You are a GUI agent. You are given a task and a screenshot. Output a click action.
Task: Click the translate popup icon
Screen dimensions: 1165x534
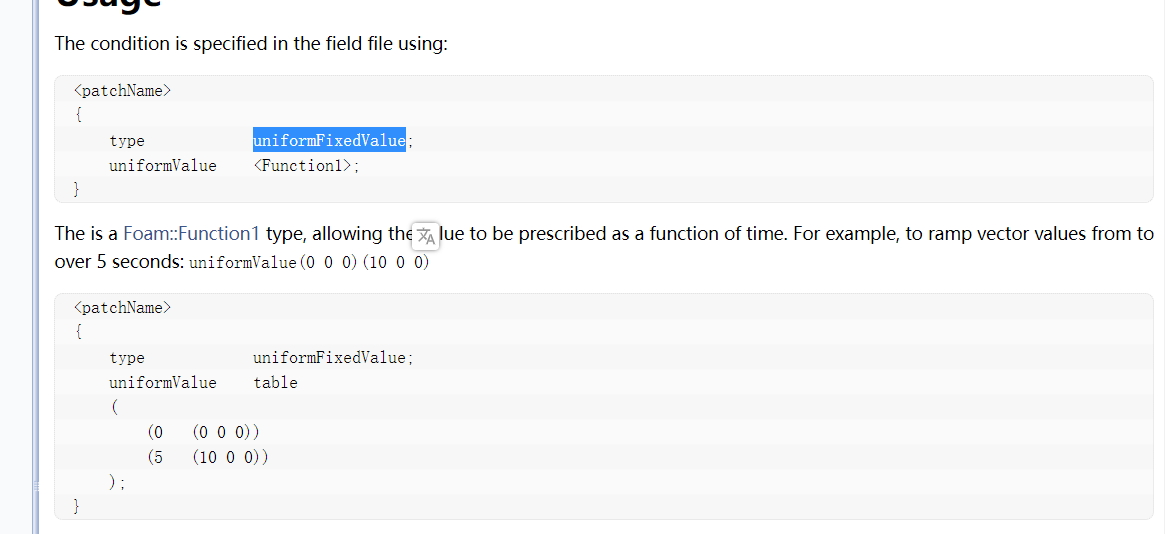pyautogui.click(x=426, y=235)
